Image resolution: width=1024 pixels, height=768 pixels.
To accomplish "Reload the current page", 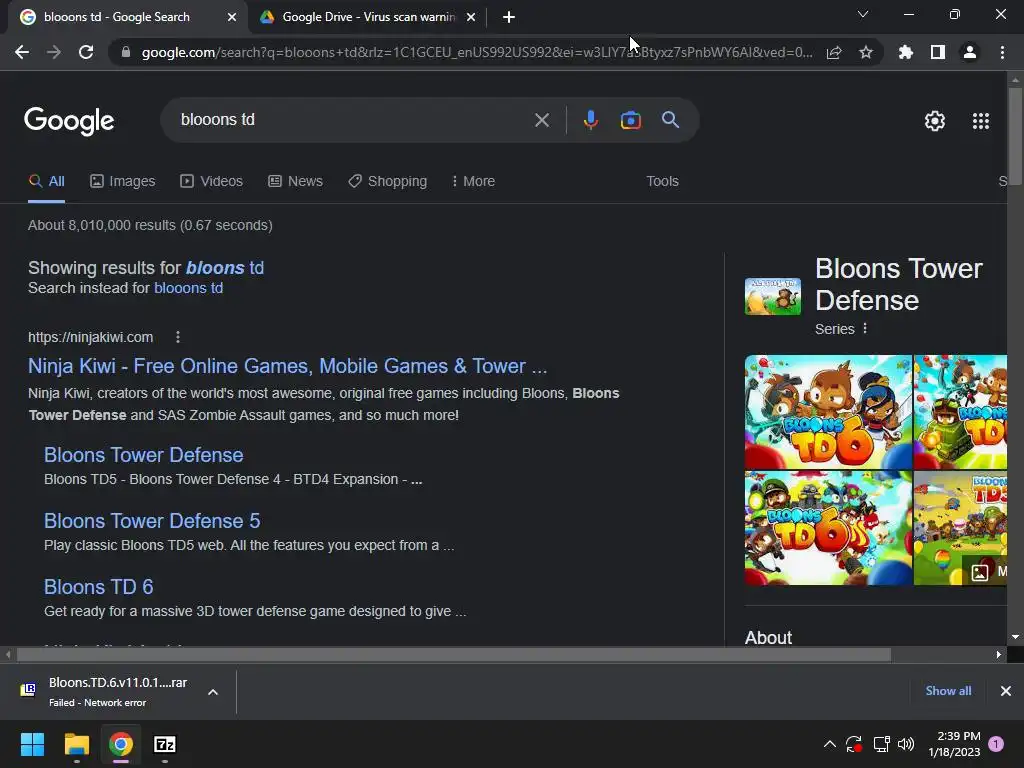I will click(86, 52).
